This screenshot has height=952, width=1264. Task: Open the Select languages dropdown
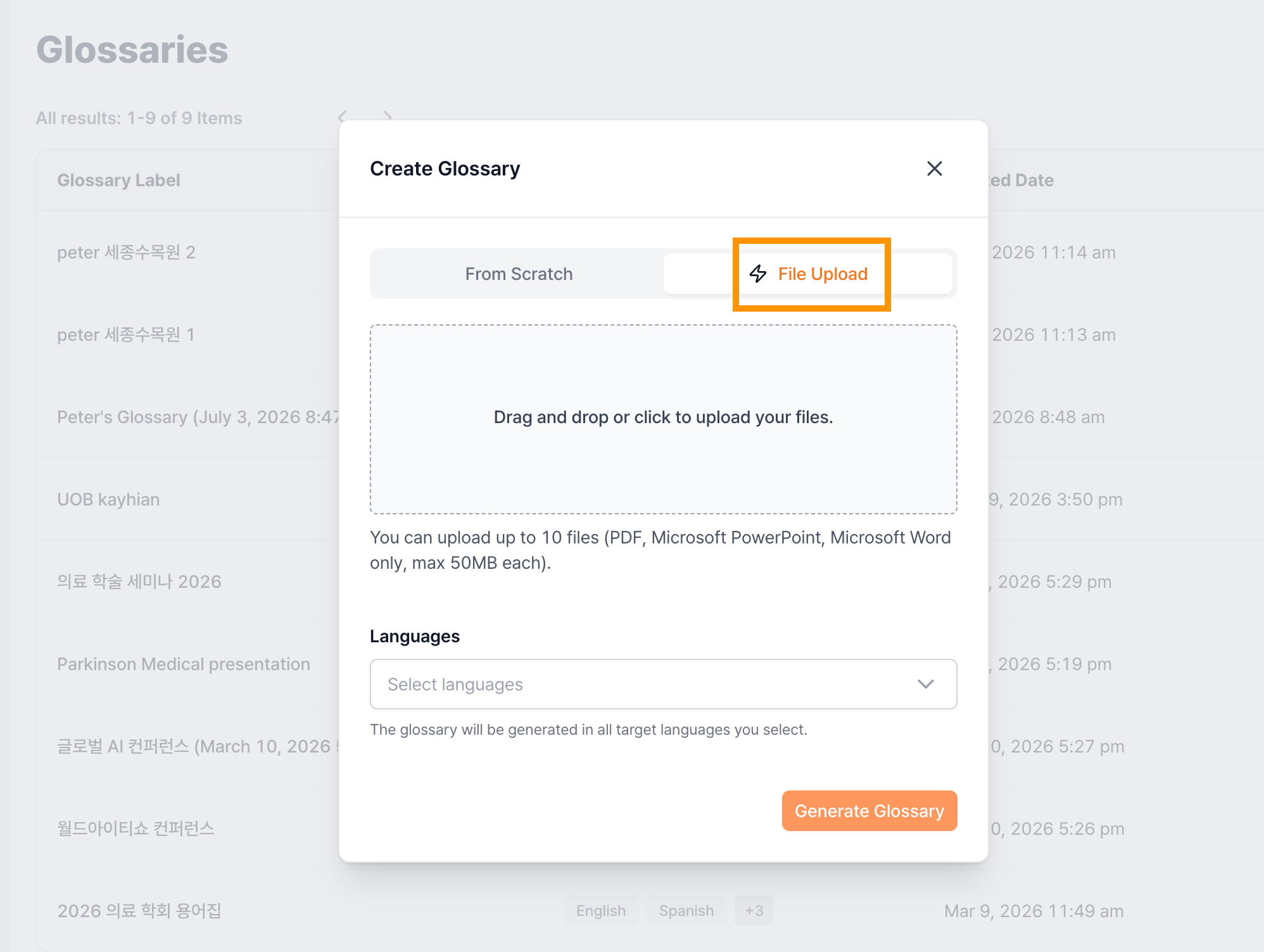pyautogui.click(x=663, y=684)
